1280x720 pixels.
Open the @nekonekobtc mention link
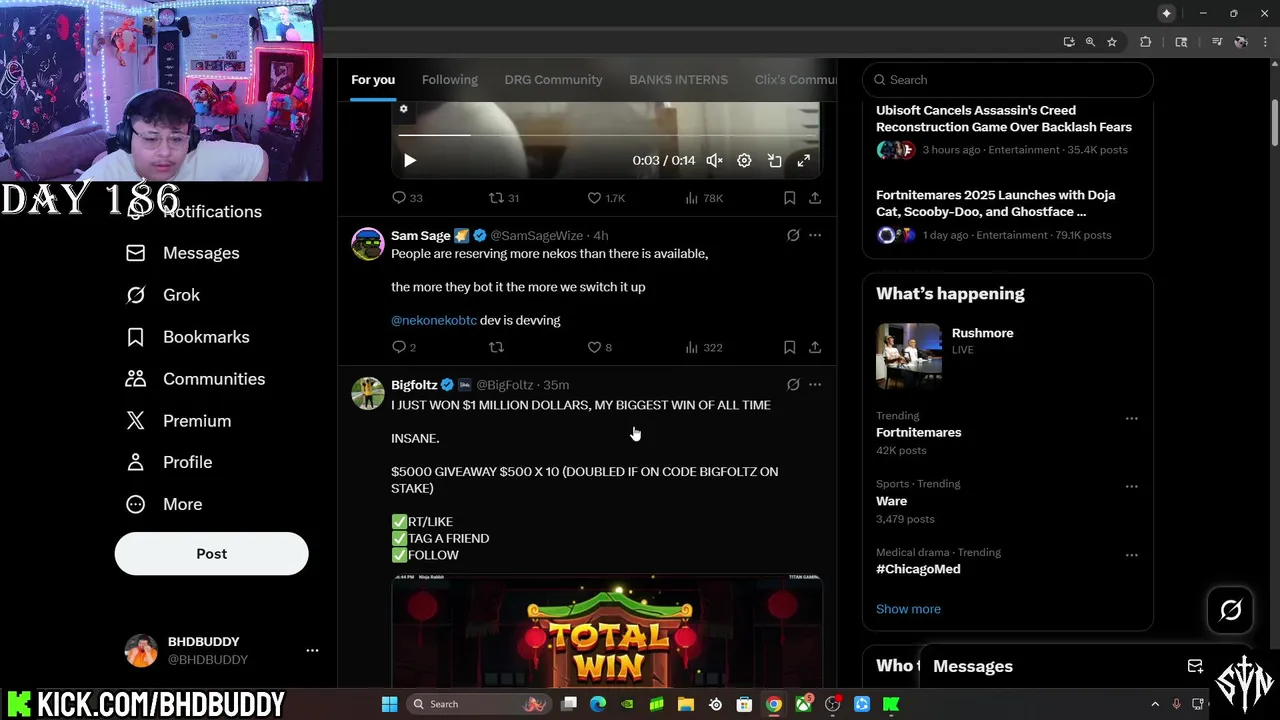click(434, 320)
